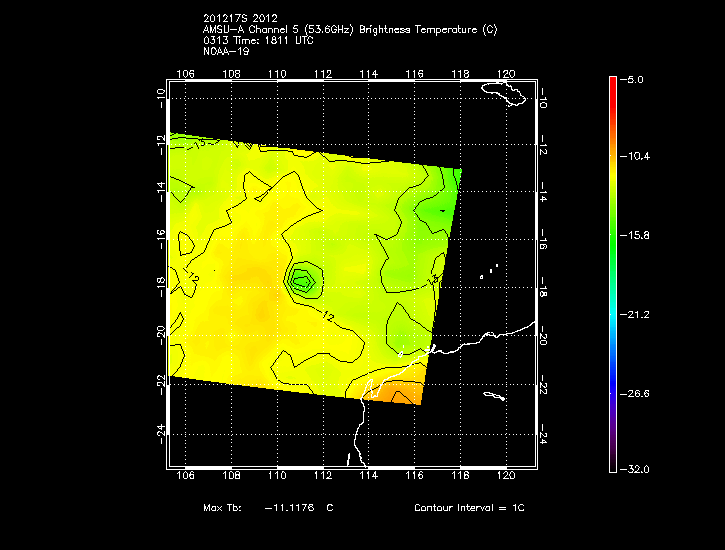725x550 pixels.
Task: Click the top axis longitude label 112
Action: pyautogui.click(x=323, y=74)
